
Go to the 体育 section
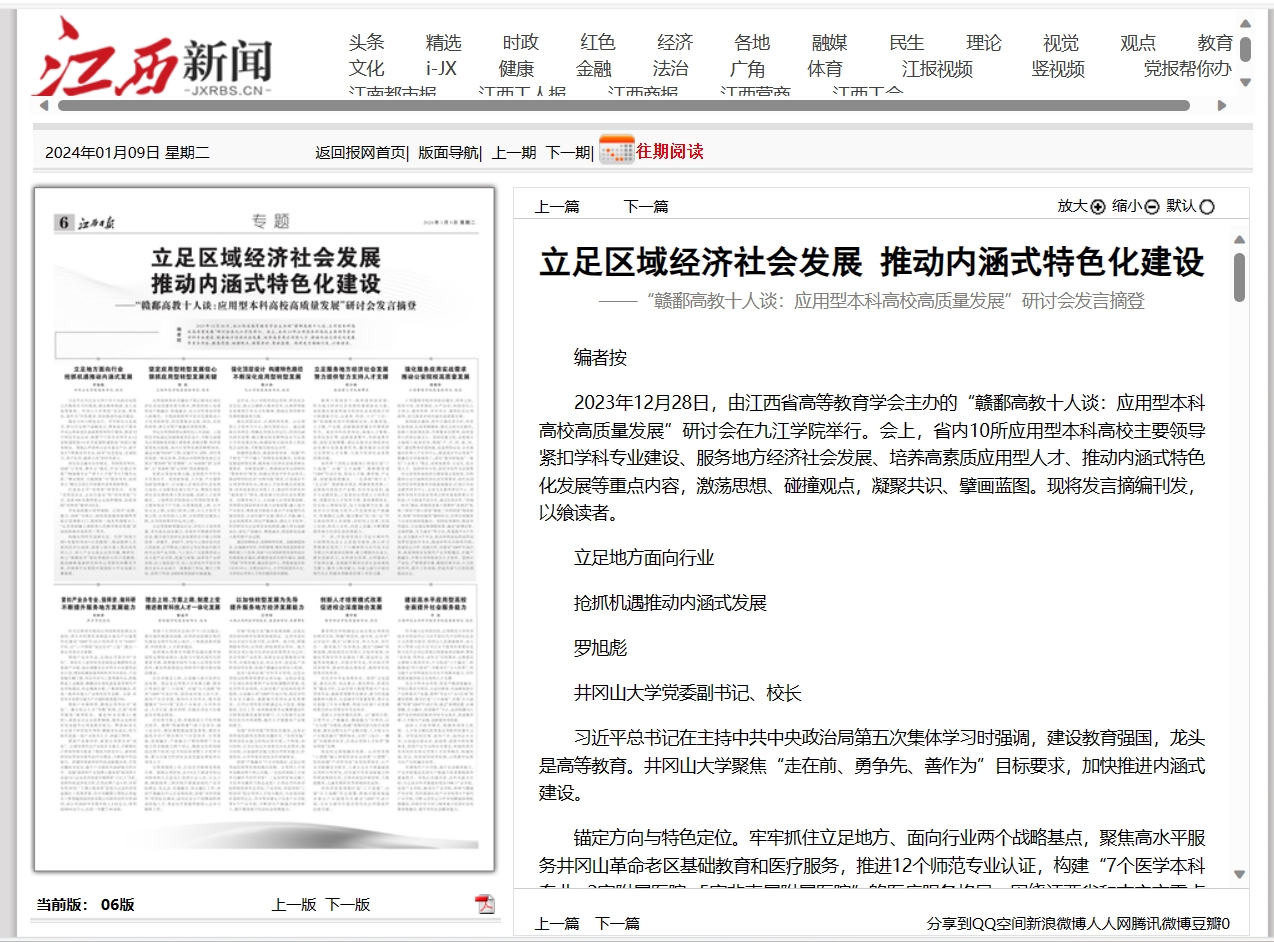pos(825,69)
